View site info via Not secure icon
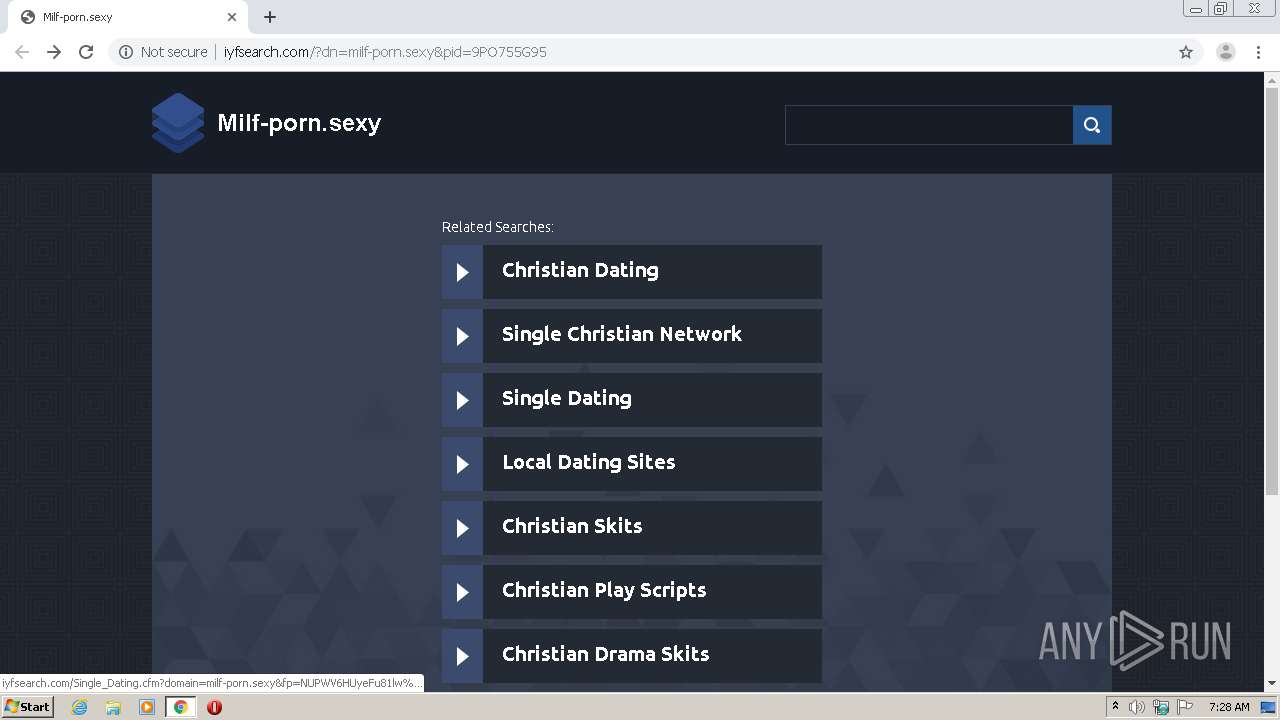This screenshot has height=720, width=1280. pyautogui.click(x=126, y=52)
